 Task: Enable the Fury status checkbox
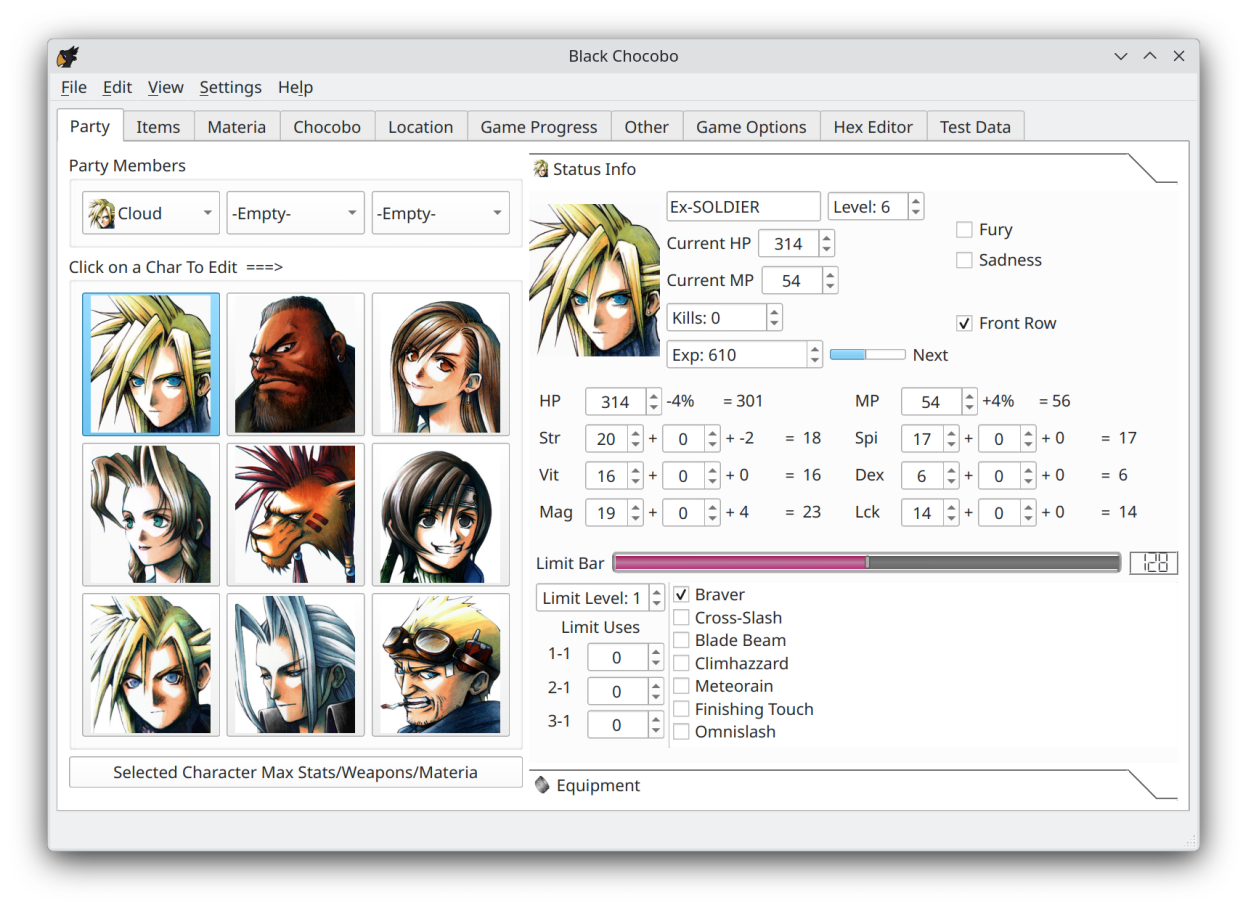pos(964,230)
